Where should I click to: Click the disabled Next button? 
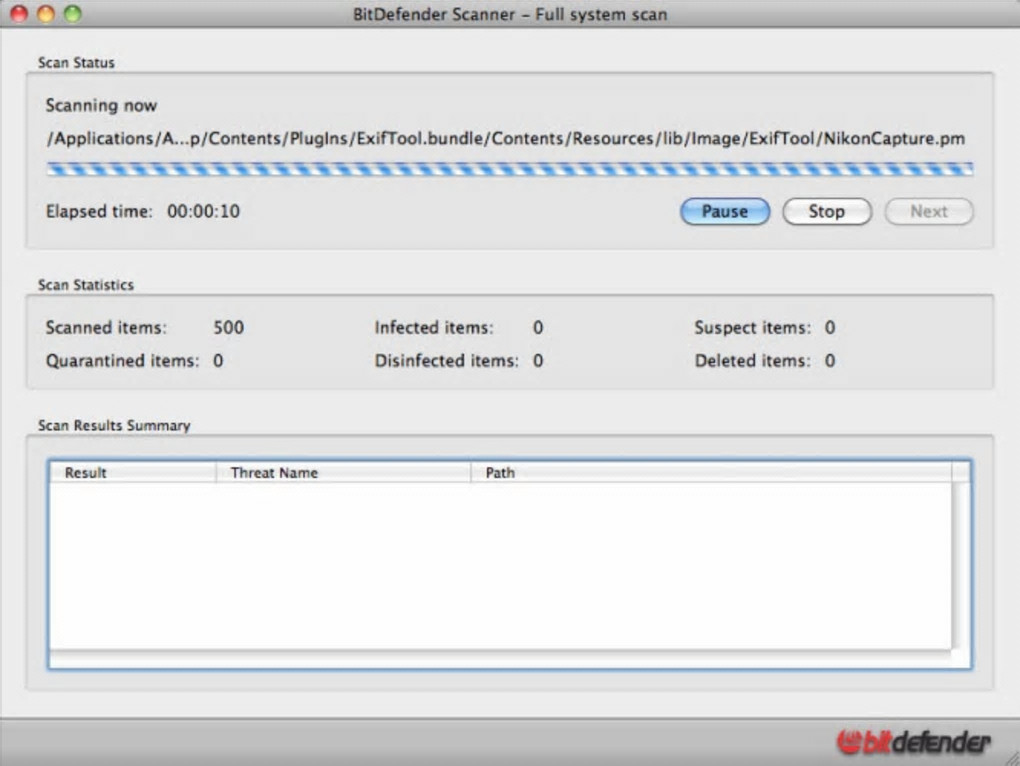tap(929, 211)
